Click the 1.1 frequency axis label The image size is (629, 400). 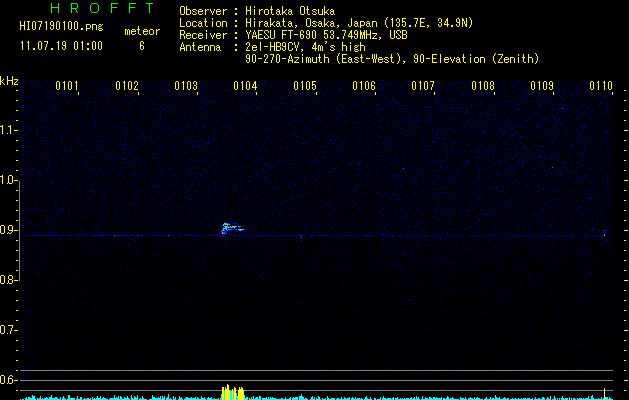tap(8, 130)
